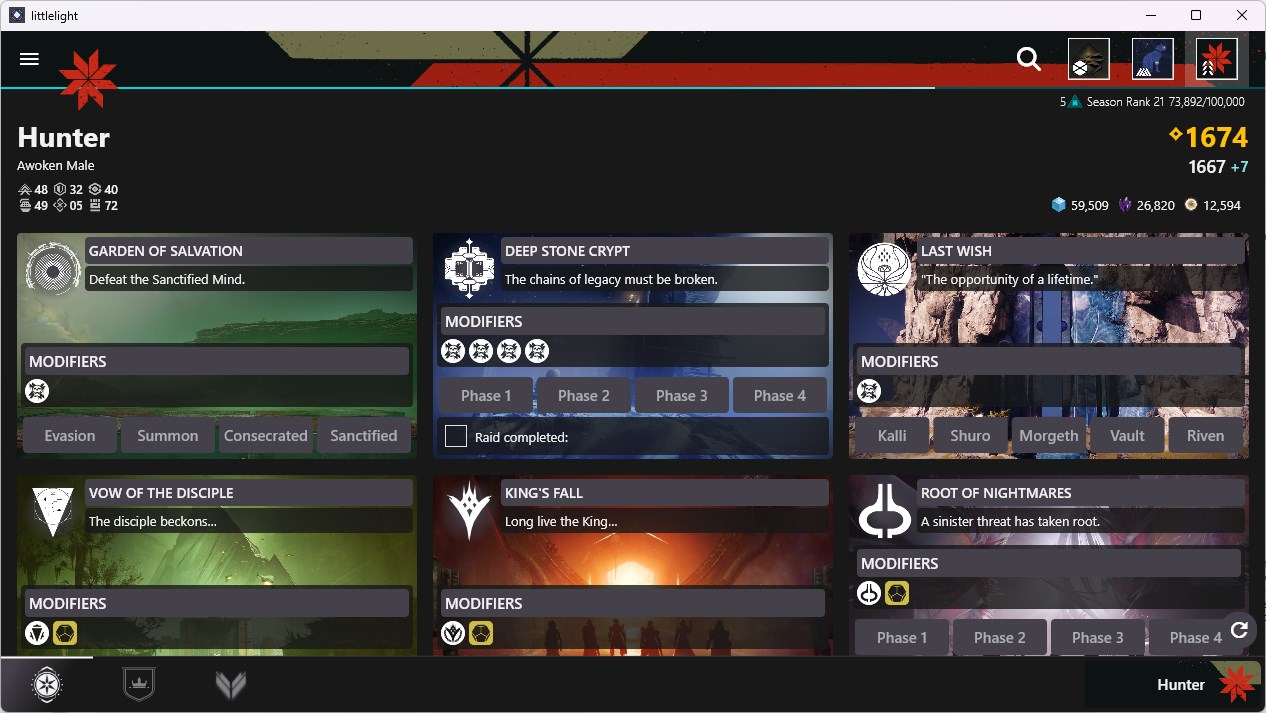The width and height of the screenshot is (1266, 713).
Task: Click the King's Fall title
Action: [544, 493]
